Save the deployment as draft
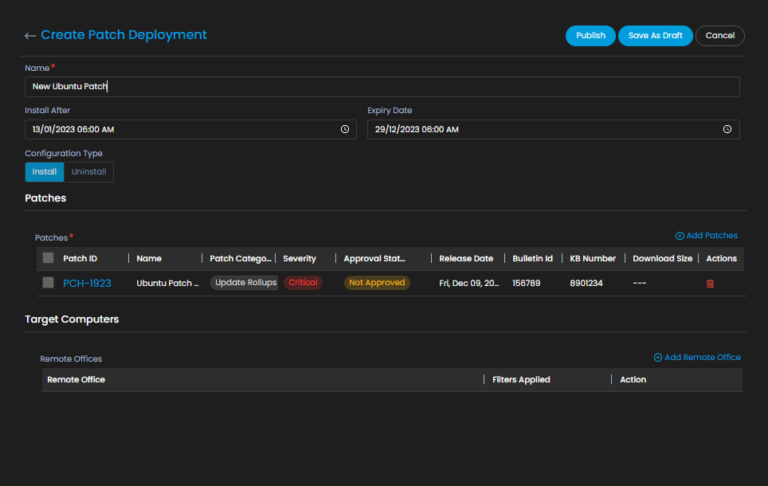 656,36
